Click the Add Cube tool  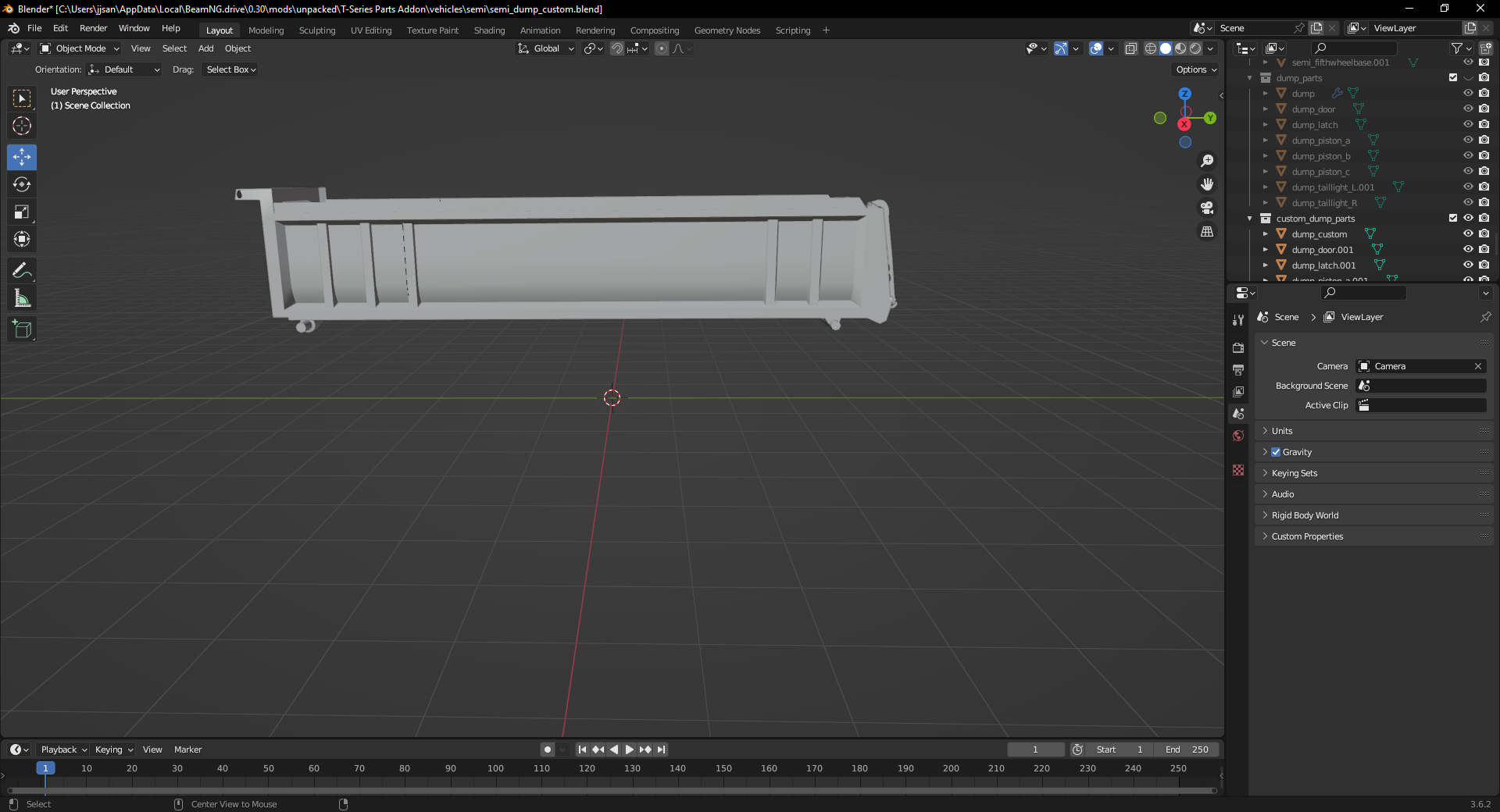coord(22,329)
